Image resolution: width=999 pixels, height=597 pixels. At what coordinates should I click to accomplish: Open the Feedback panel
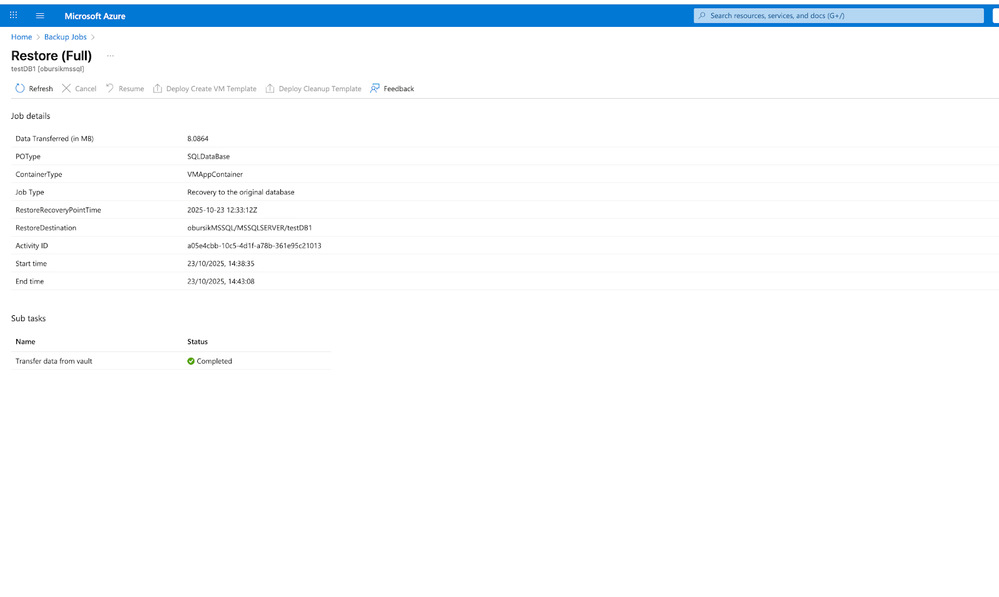click(392, 89)
